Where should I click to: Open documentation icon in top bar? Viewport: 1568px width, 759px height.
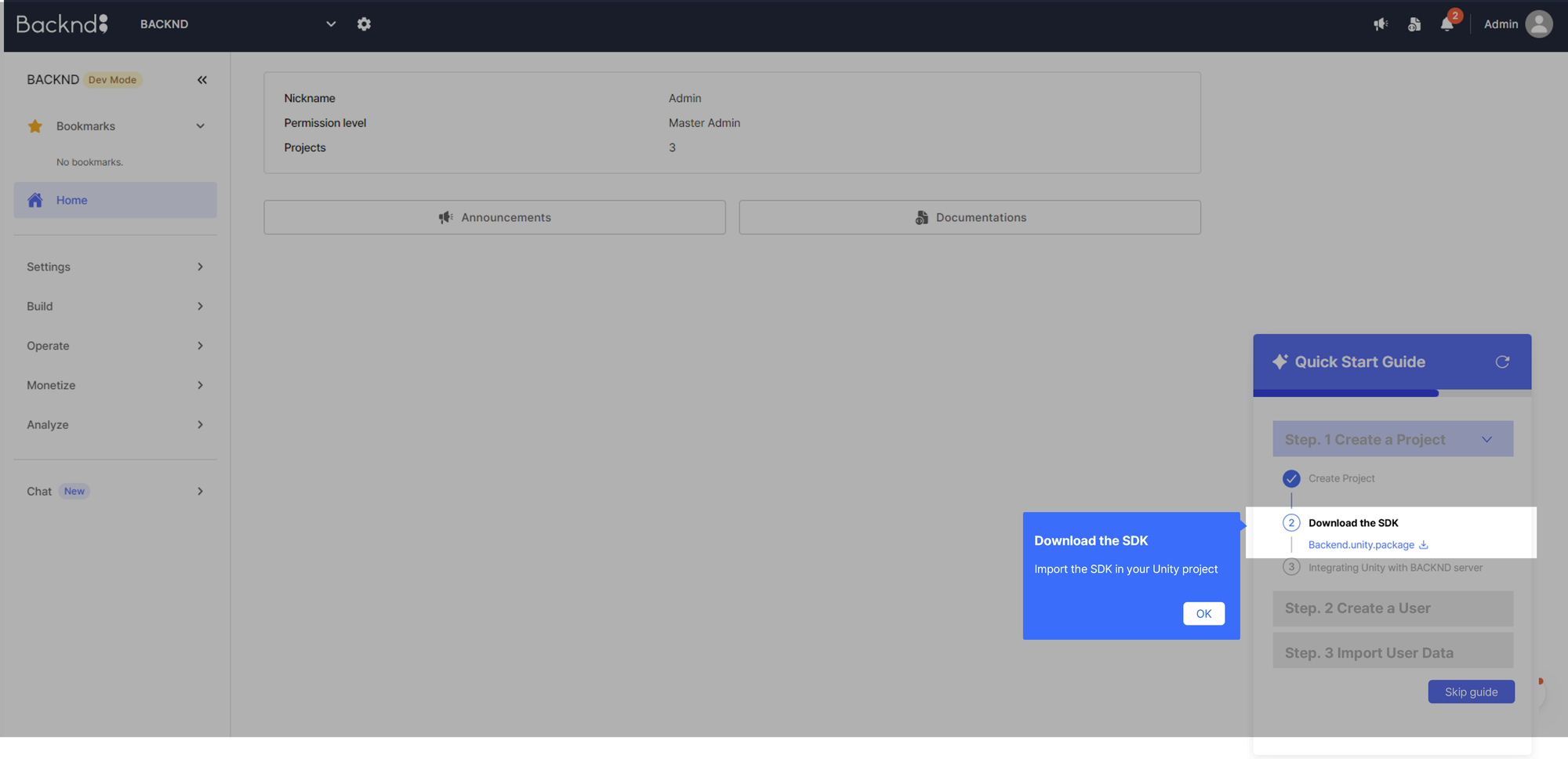1414,24
